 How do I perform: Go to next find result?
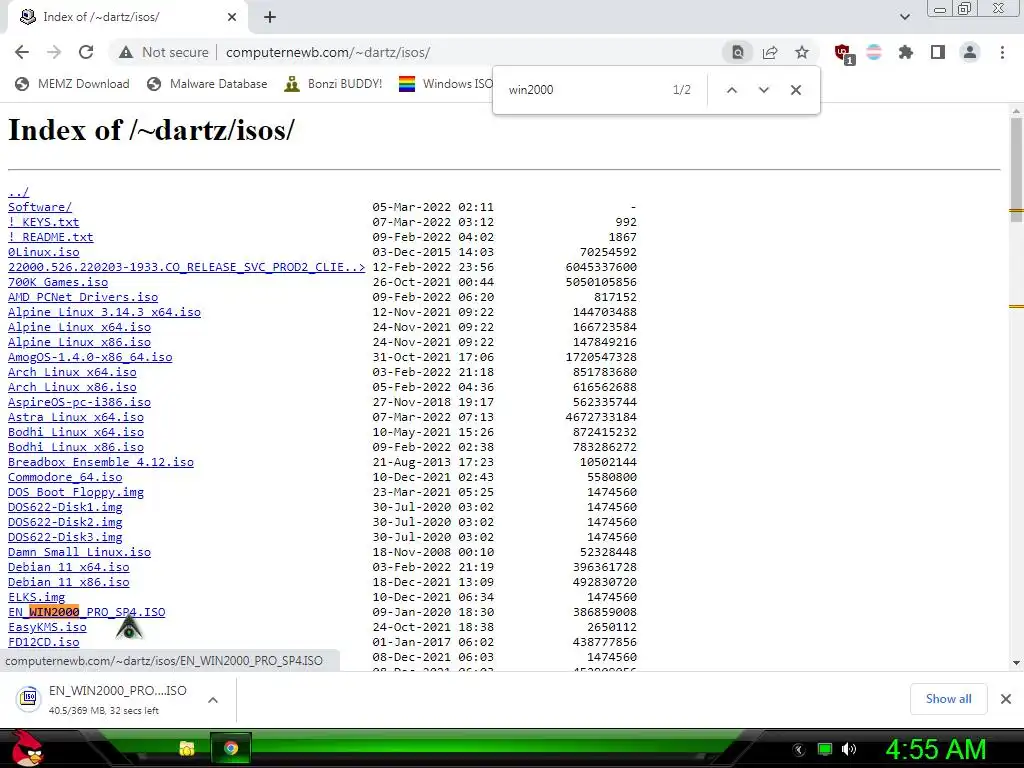tap(764, 90)
